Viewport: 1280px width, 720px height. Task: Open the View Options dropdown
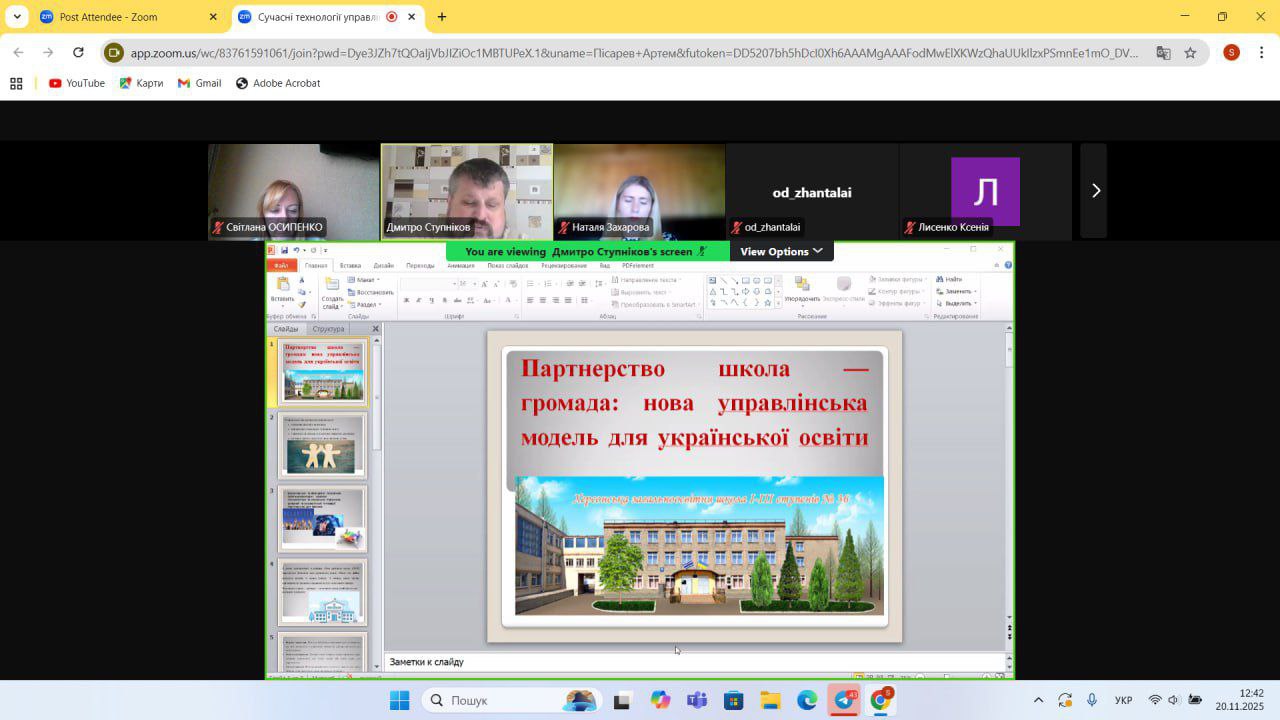pyautogui.click(x=781, y=251)
